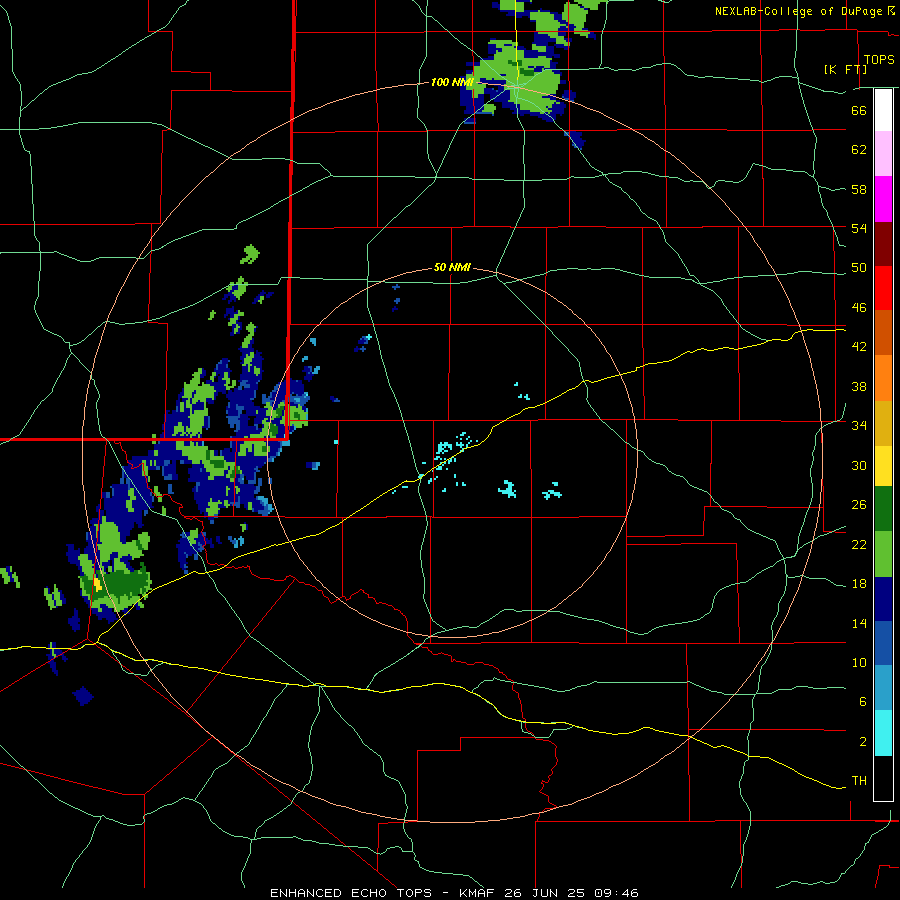Image resolution: width=900 pixels, height=900 pixels.
Task: Click the yellow segment of the legend bar
Action: (883, 466)
